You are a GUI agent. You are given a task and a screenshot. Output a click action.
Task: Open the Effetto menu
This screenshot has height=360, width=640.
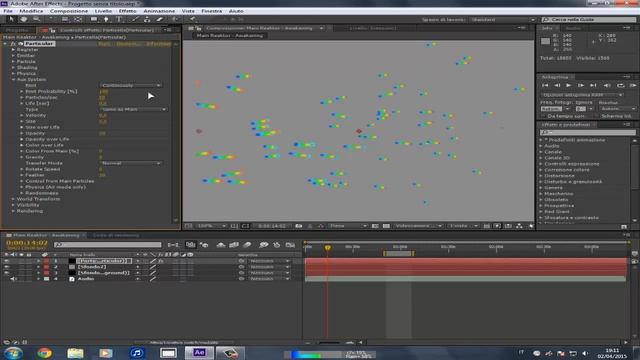coord(127,11)
